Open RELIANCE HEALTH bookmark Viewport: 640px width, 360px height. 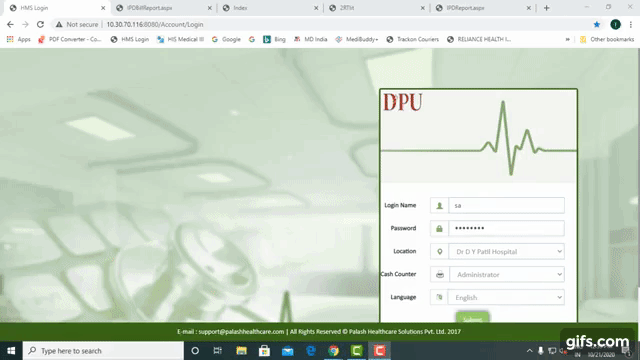479,39
